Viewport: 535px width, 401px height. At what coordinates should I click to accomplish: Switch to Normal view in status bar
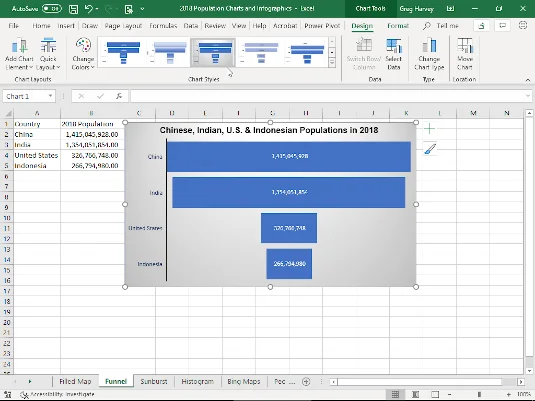tap(395, 395)
